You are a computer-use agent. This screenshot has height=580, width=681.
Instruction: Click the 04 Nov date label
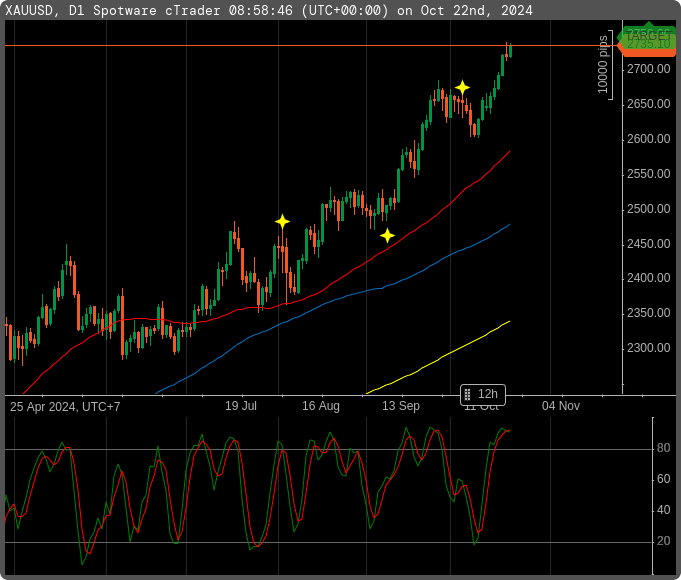561,406
